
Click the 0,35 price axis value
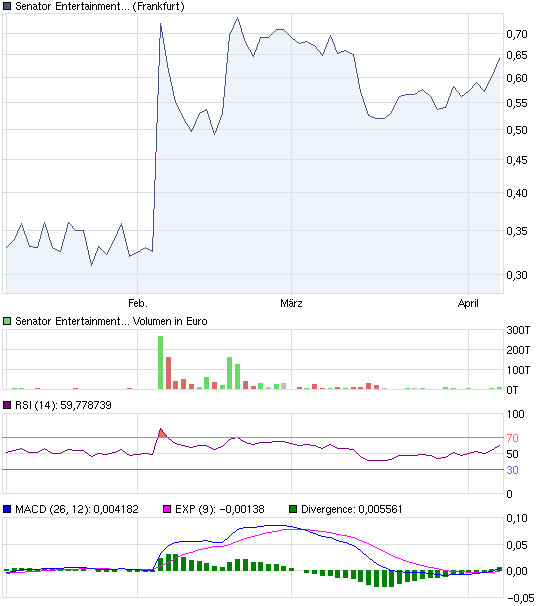517,231
